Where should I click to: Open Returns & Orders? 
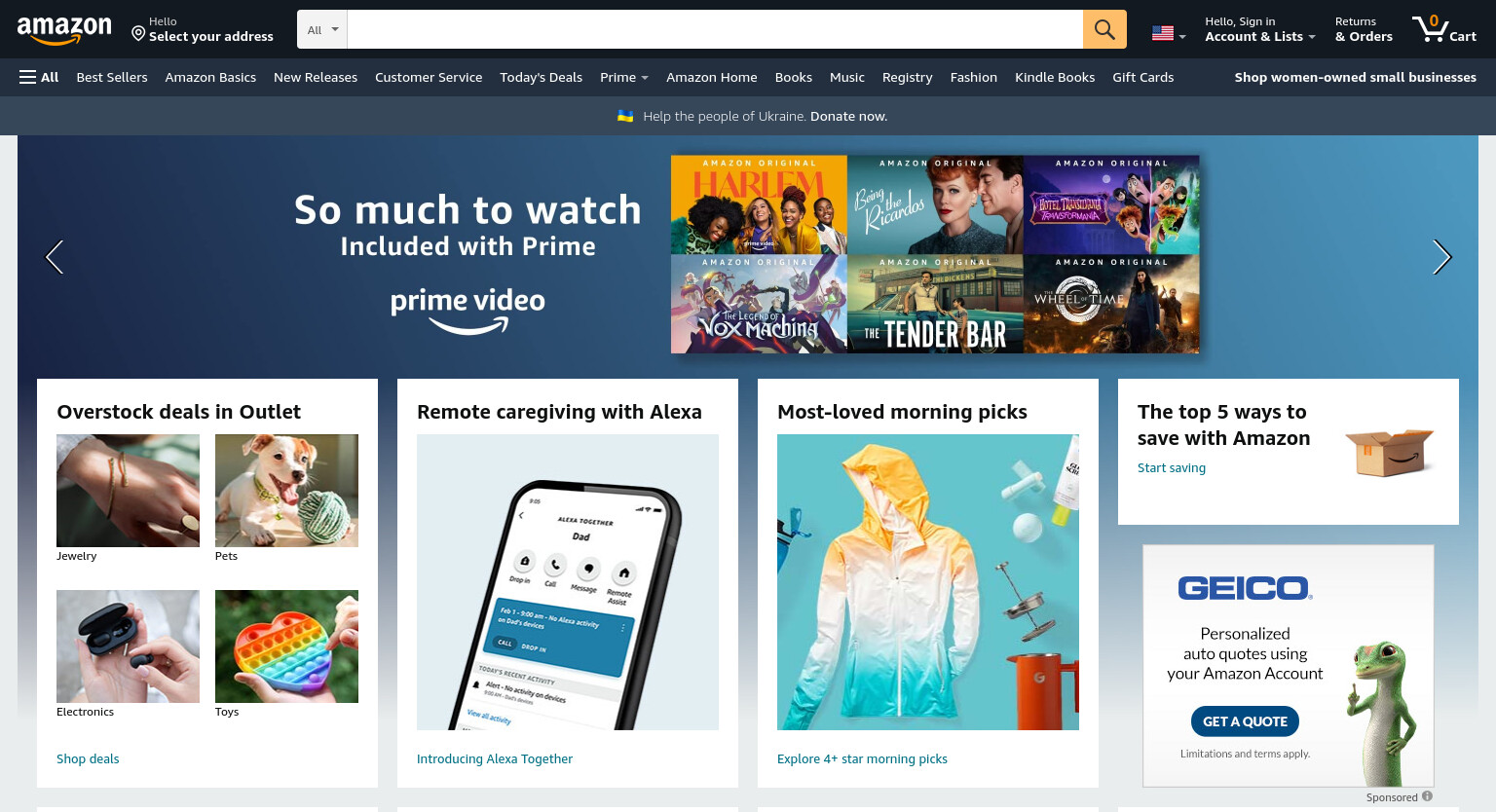tap(1364, 29)
